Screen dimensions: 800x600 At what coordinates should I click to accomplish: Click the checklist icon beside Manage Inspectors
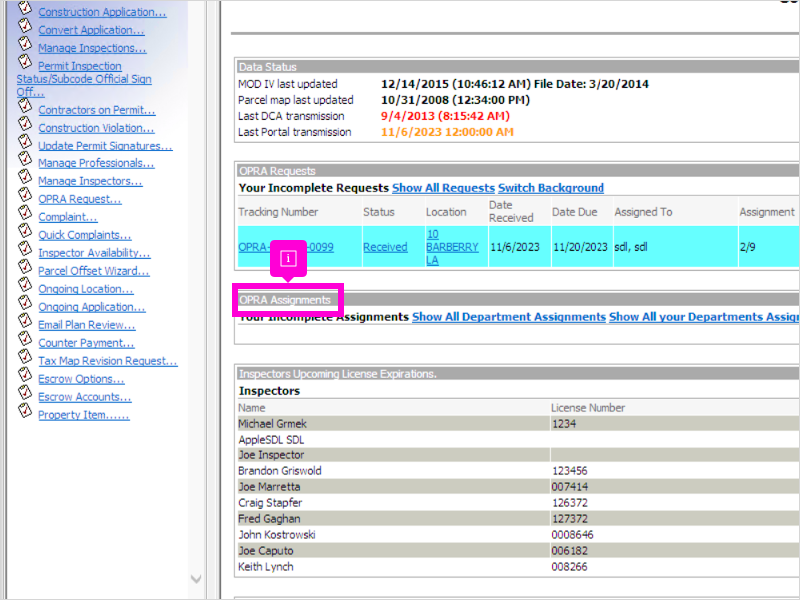click(x=25, y=177)
